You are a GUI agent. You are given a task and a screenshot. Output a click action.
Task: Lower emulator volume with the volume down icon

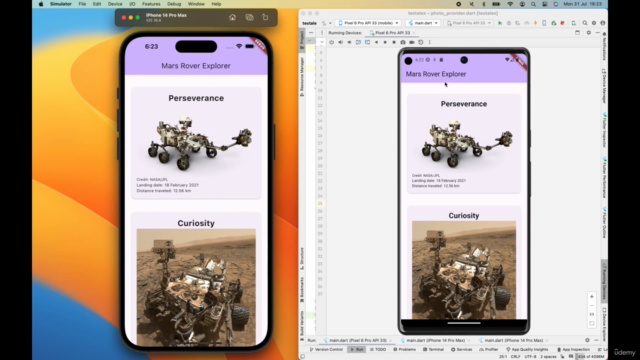pos(349,42)
